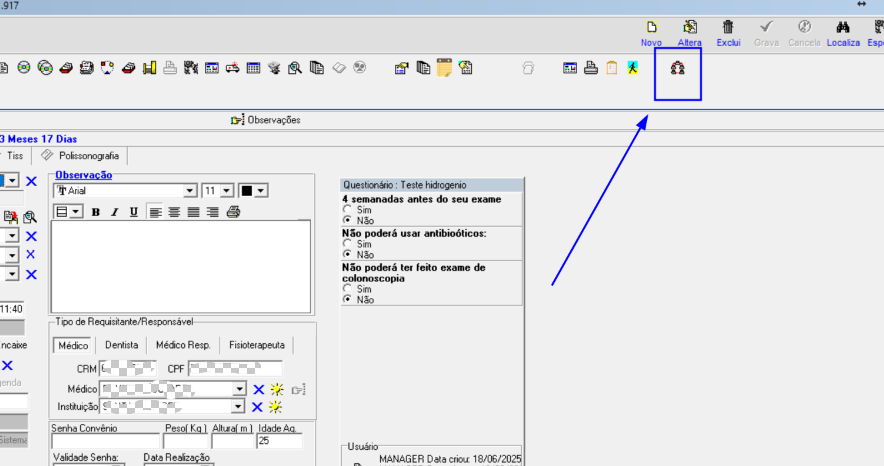This screenshot has height=466, width=884.
Task: Switch to the Tiss tab
Action: (x=15, y=156)
